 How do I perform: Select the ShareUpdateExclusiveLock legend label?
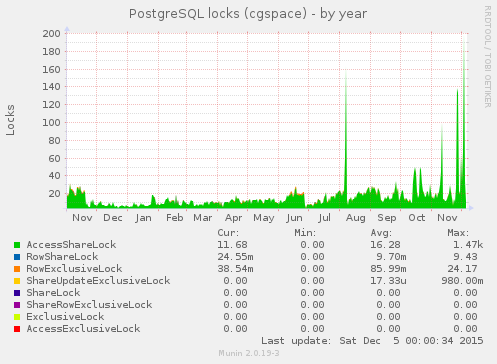click(98, 281)
